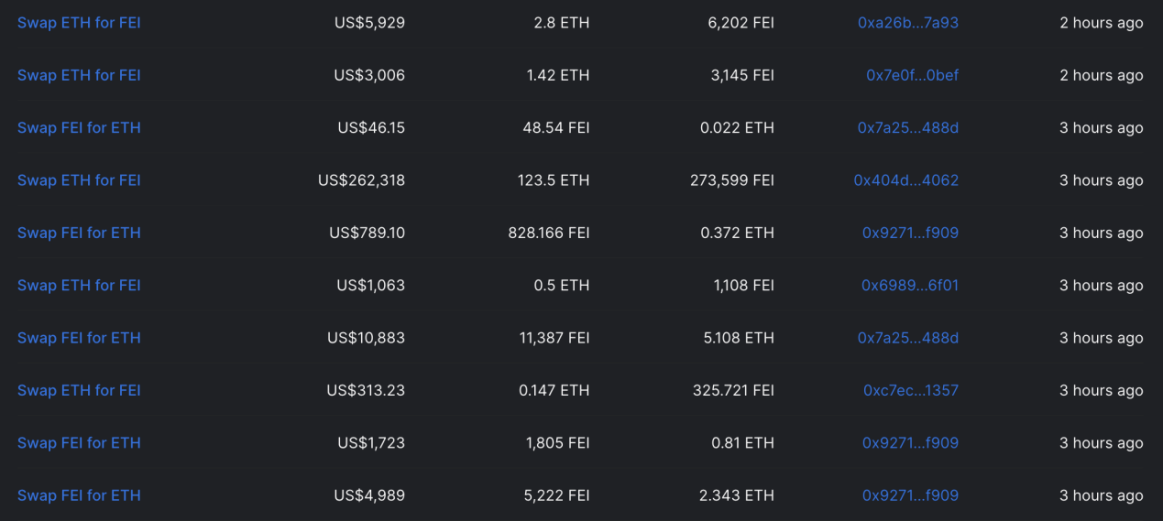1163x521 pixels.
Task: View account address 0x6989...6f01
Action: point(910,286)
